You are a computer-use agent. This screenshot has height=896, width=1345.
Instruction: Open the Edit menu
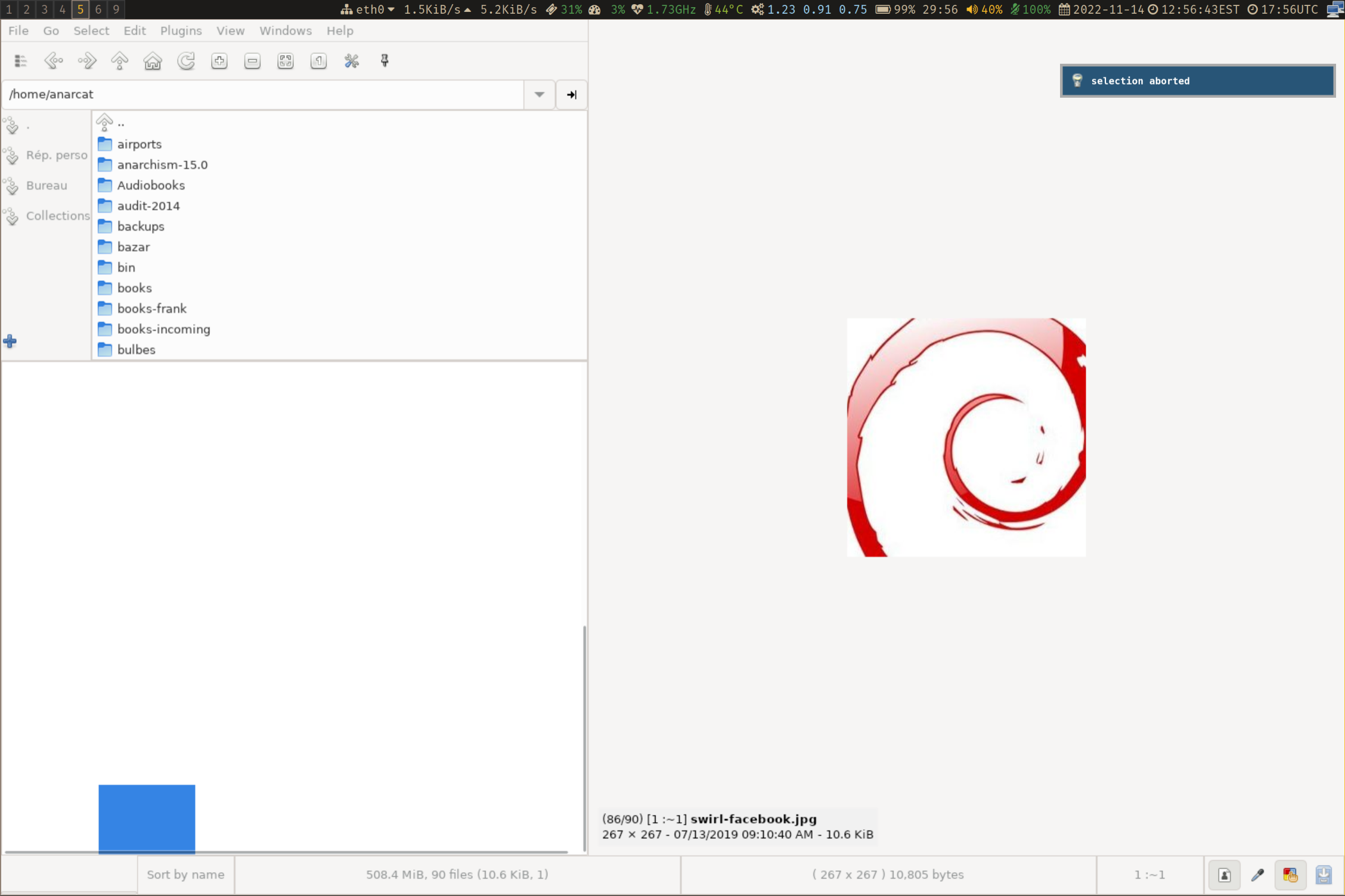[135, 31]
